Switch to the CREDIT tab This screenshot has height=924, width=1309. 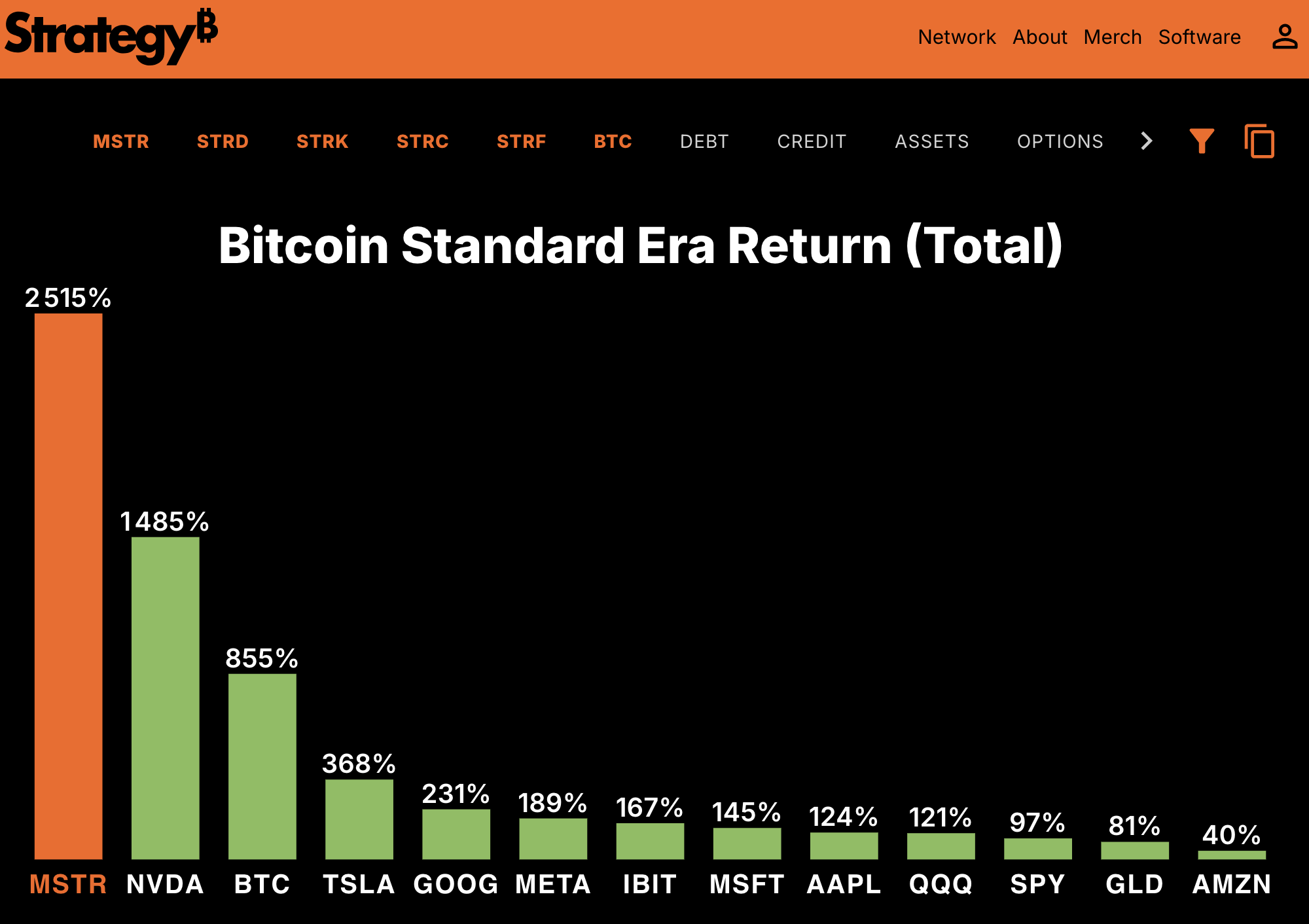812,141
